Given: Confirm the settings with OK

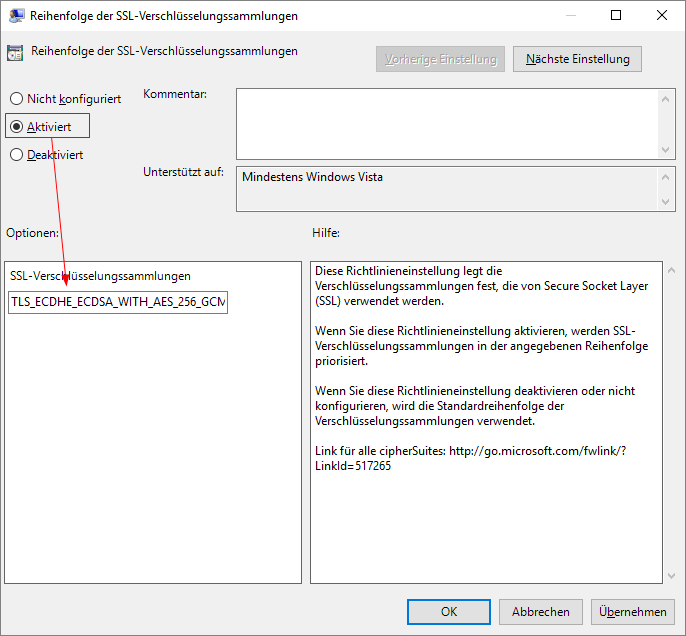Looking at the screenshot, I should 449,612.
